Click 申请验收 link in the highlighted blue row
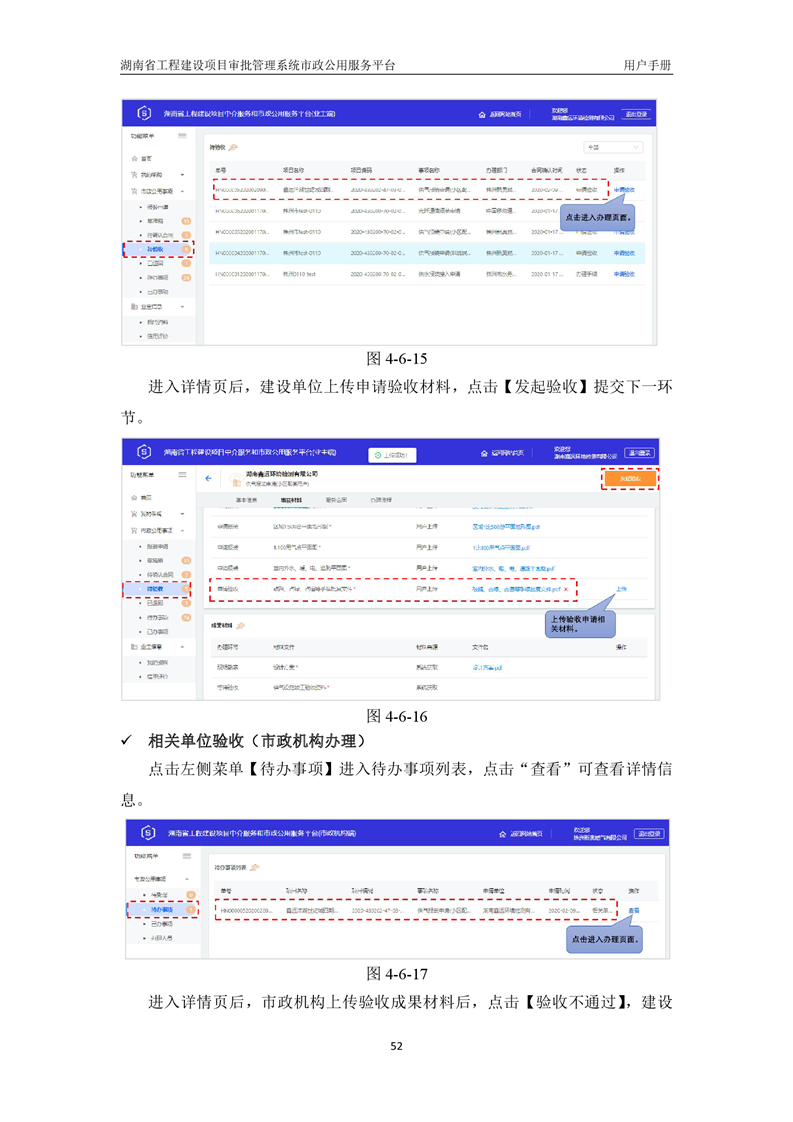 [x=624, y=253]
